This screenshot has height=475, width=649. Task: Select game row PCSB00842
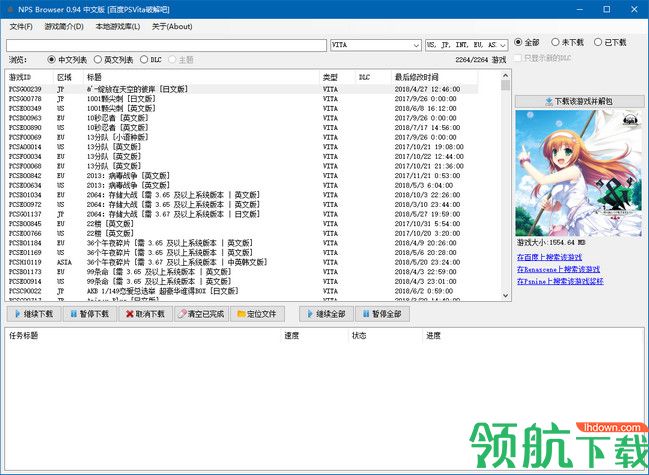pos(242,176)
